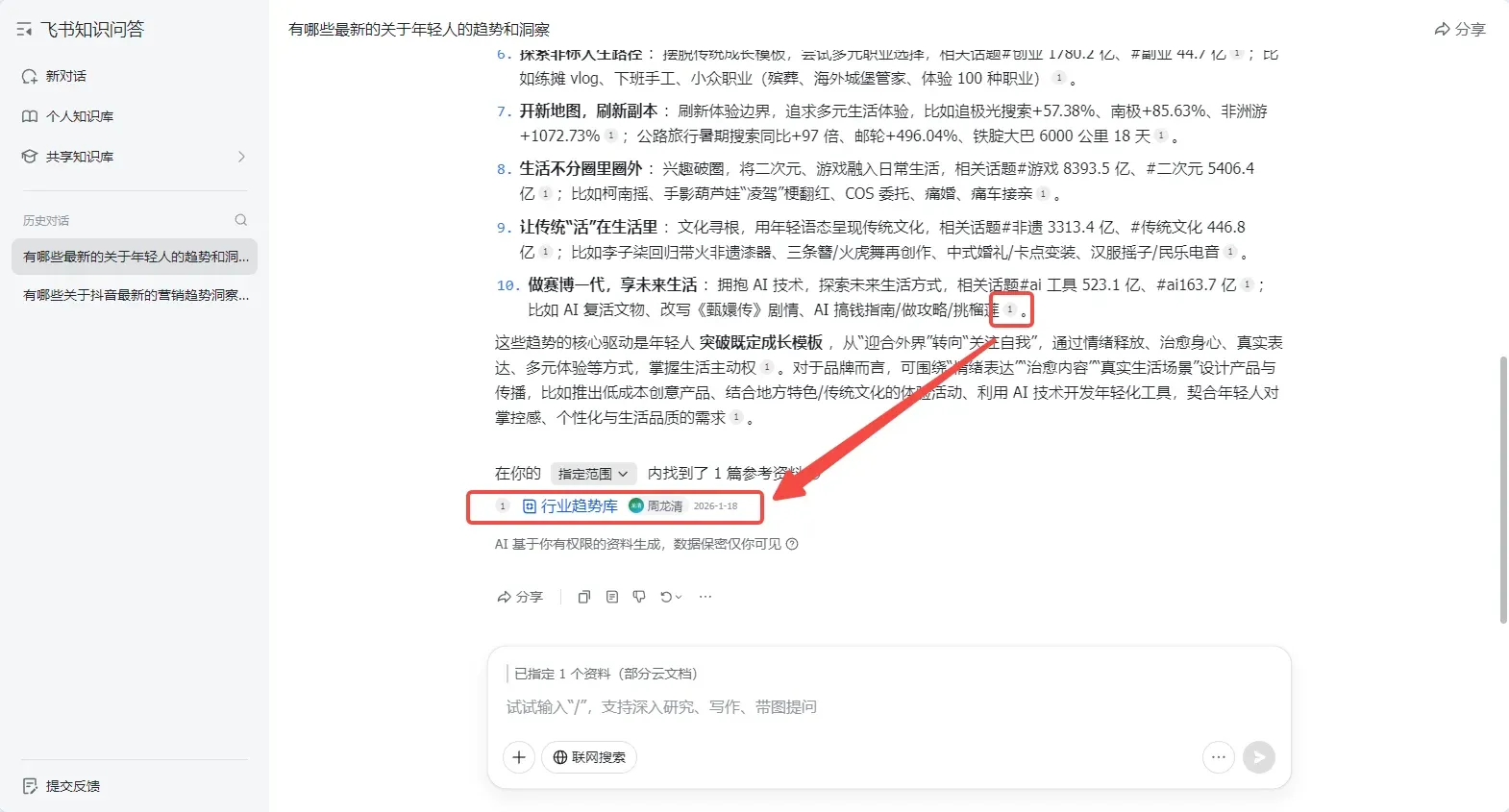Screen dimensions: 1509x812
Task: Select history chat 有哪些最新的关于年轻人的趋势和洞...
Action: tap(135, 257)
